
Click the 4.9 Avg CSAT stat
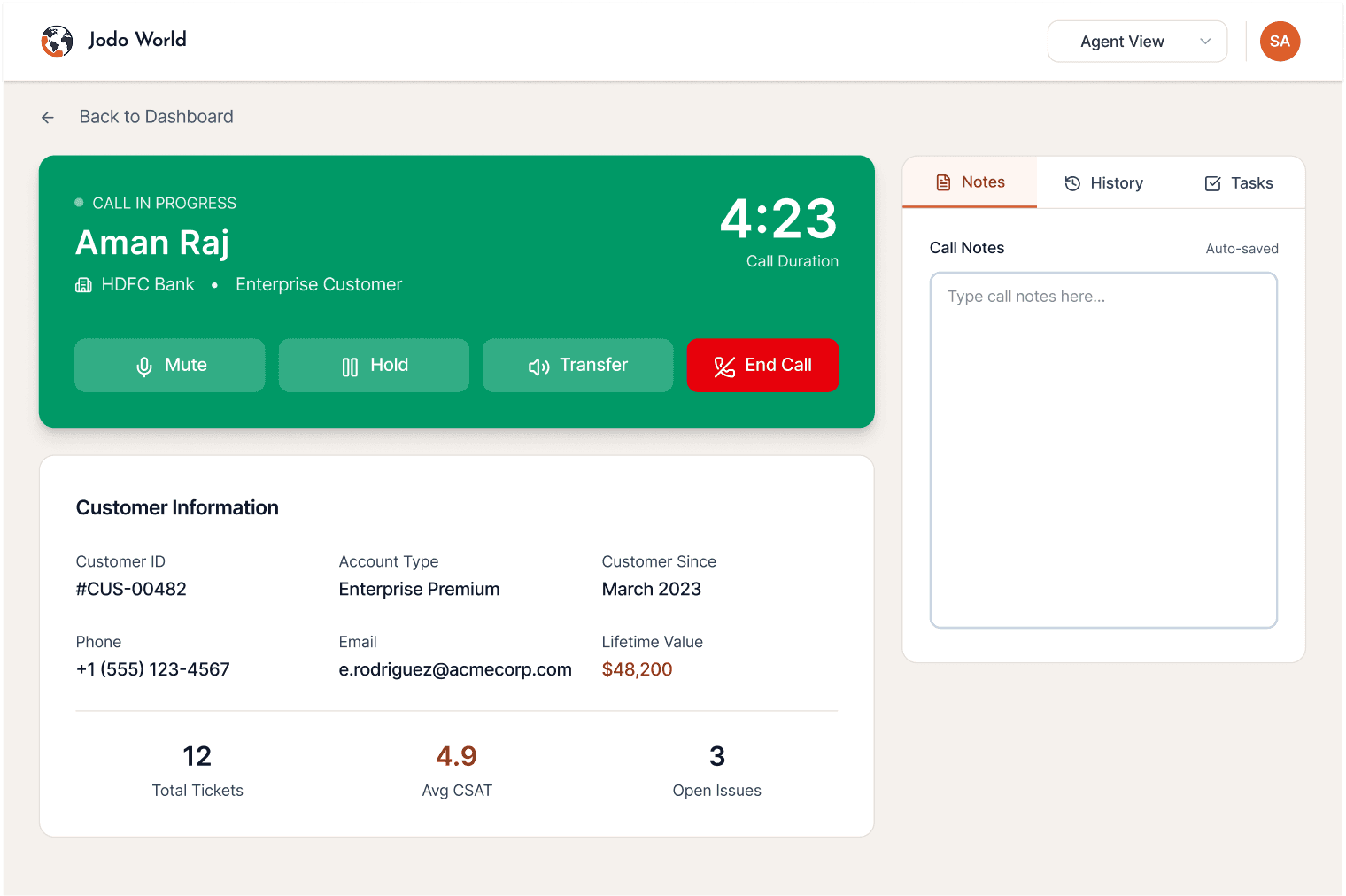point(457,771)
